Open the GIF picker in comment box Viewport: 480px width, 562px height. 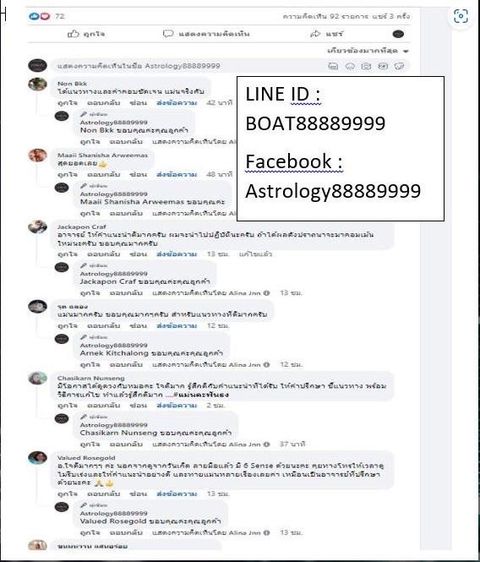383,66
